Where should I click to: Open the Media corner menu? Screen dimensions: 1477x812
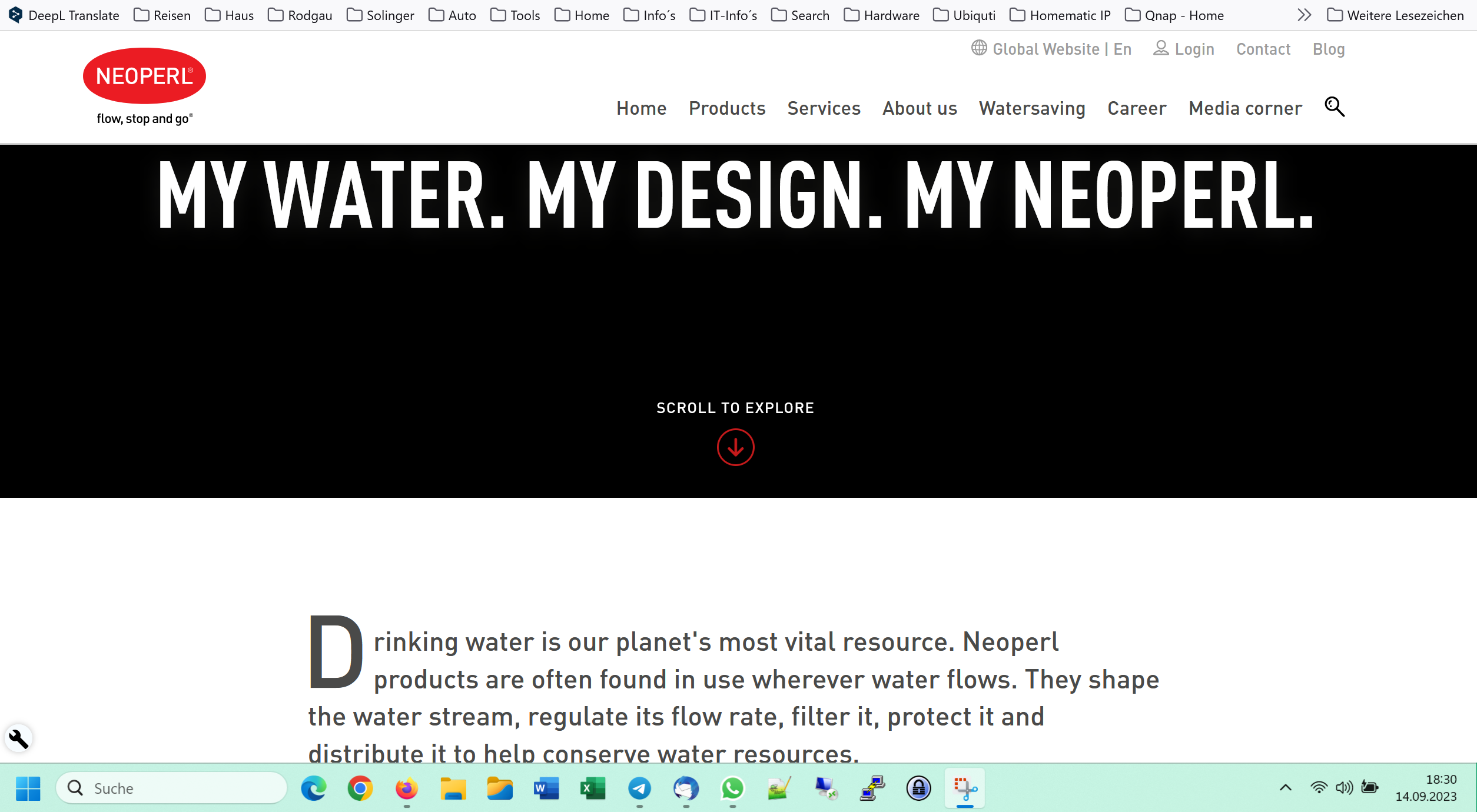coord(1245,108)
